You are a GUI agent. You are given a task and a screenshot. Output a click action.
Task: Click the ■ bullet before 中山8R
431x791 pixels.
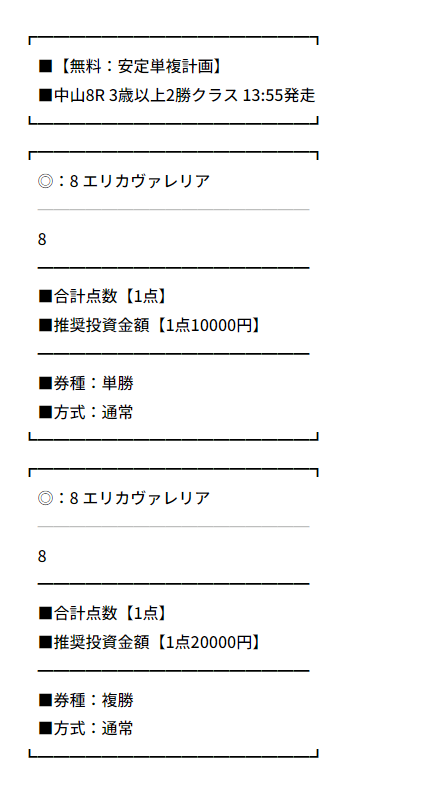[x=45, y=95]
